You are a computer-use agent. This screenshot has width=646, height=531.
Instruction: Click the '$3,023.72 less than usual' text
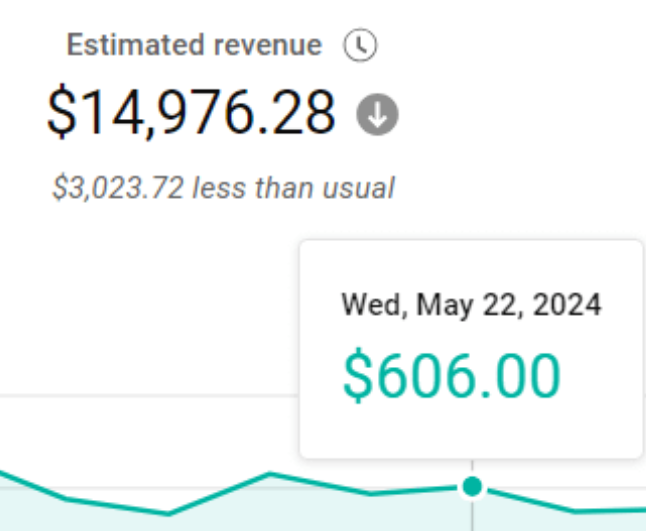point(224,188)
